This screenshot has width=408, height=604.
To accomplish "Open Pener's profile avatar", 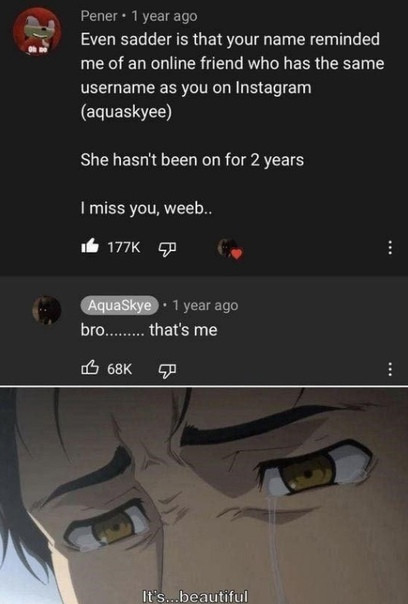I will (37, 32).
